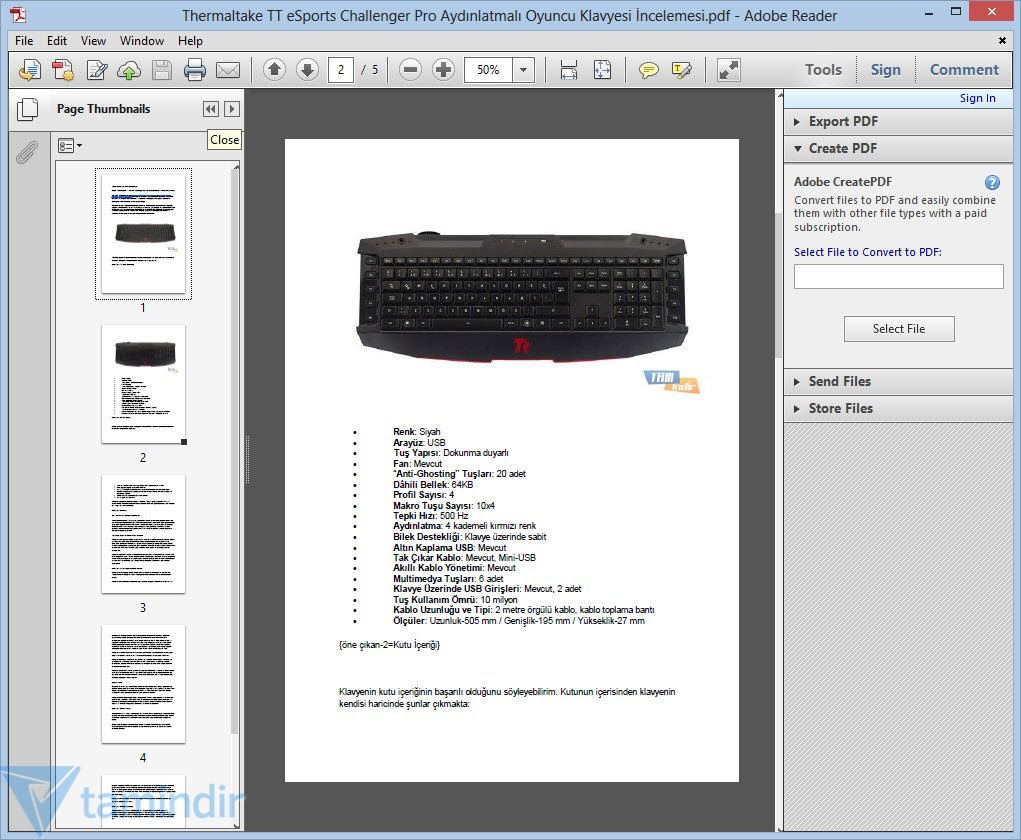Viewport: 1021px width, 840px height.
Task: Switch to the Comment pane
Action: pos(964,70)
